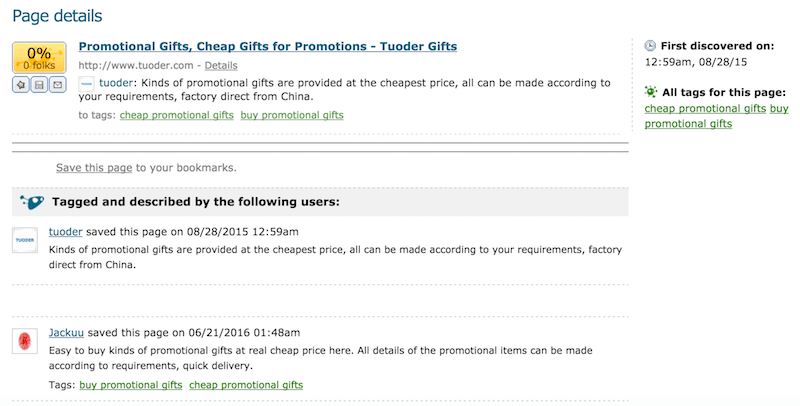The height and width of the screenshot is (406, 800).
Task: Click the clock icon by First discovered on
Action: pyautogui.click(x=650, y=46)
